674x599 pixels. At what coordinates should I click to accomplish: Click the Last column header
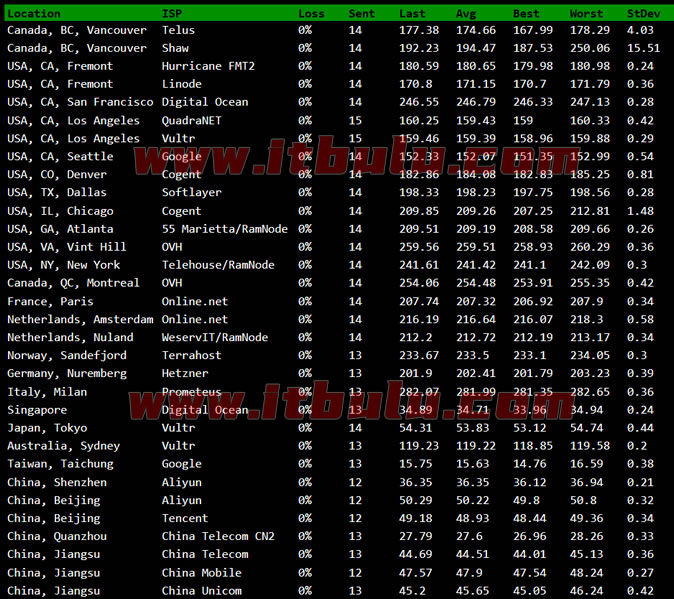point(412,14)
